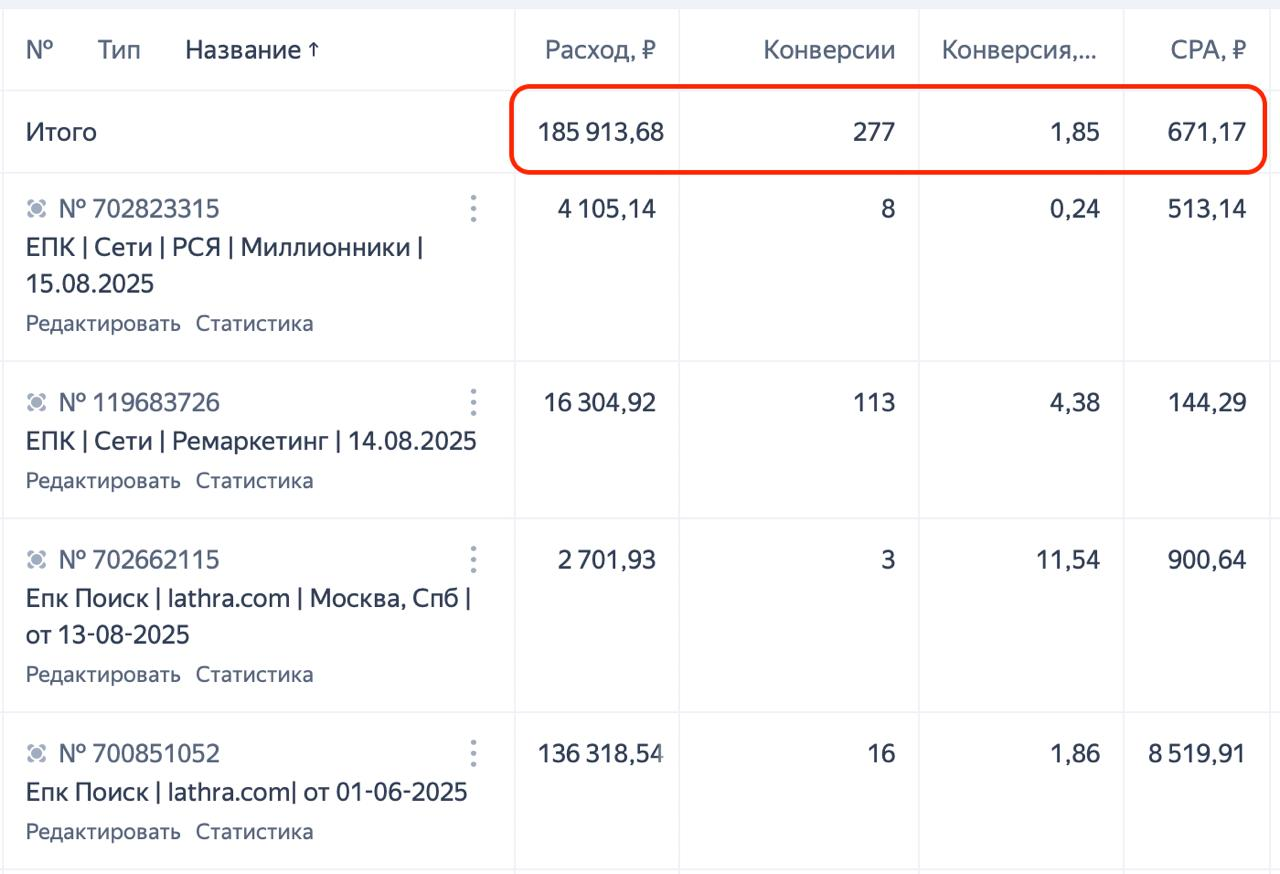Open the three-dot menu for campaign 119683726
Image resolution: width=1280 pixels, height=874 pixels.
(x=473, y=403)
